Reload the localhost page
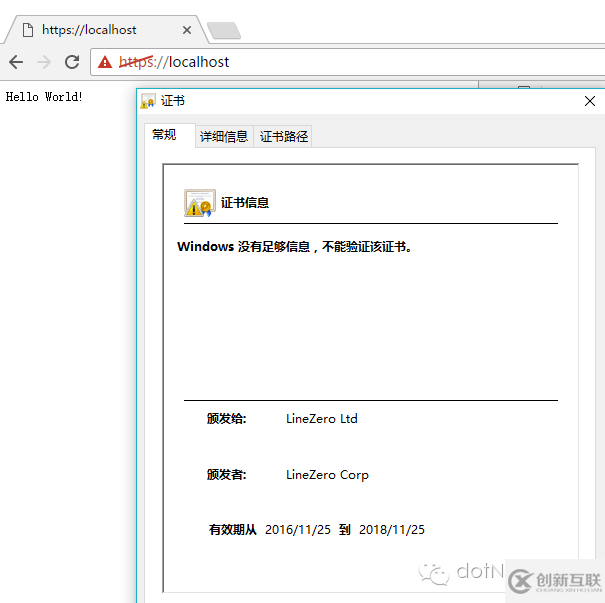Image resolution: width=605 pixels, height=603 pixels. coord(72,62)
